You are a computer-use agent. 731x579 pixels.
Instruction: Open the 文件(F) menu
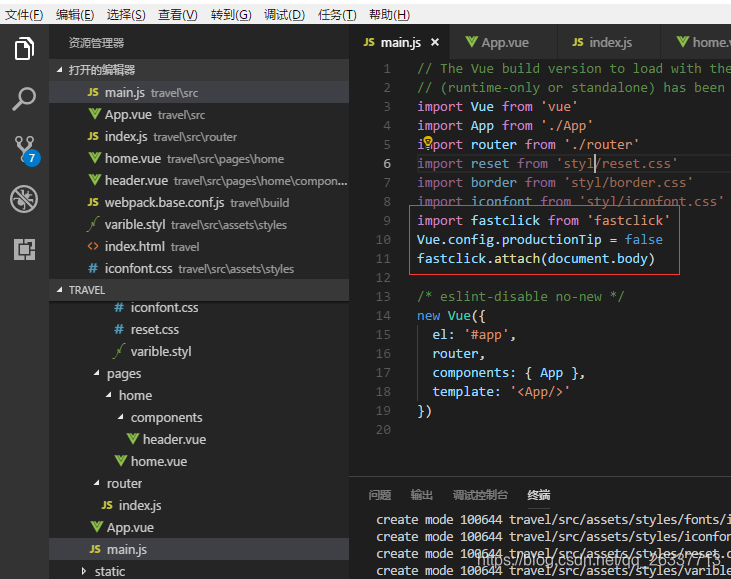[24, 15]
